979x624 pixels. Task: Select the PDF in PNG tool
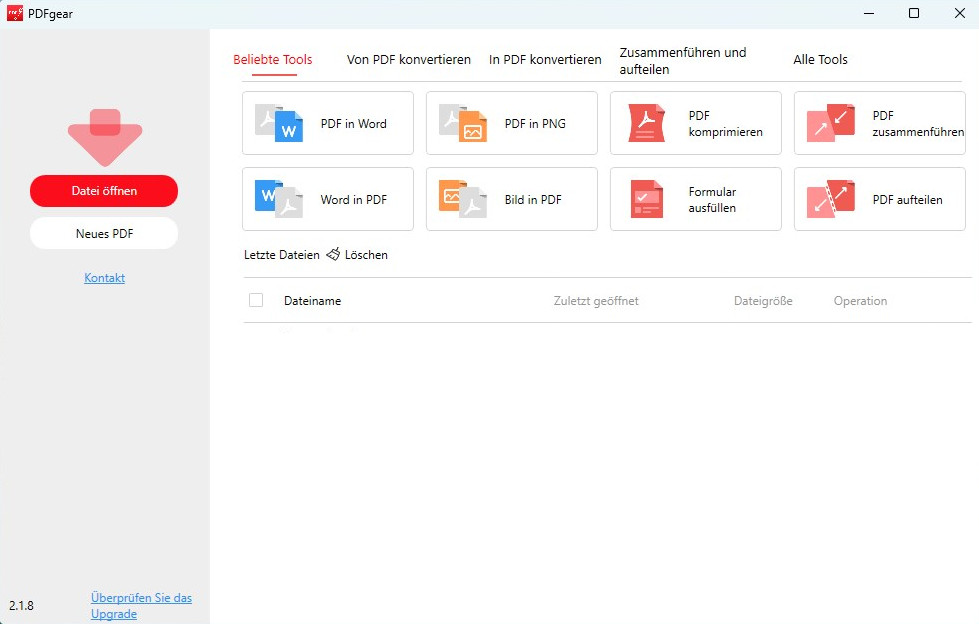[511, 123]
